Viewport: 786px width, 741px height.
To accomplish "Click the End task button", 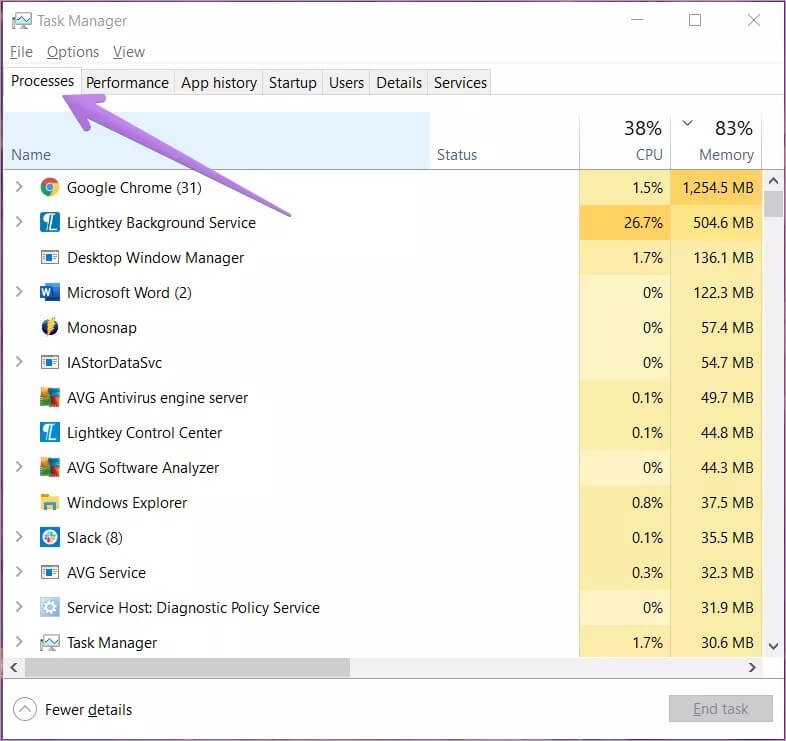I will (x=720, y=708).
